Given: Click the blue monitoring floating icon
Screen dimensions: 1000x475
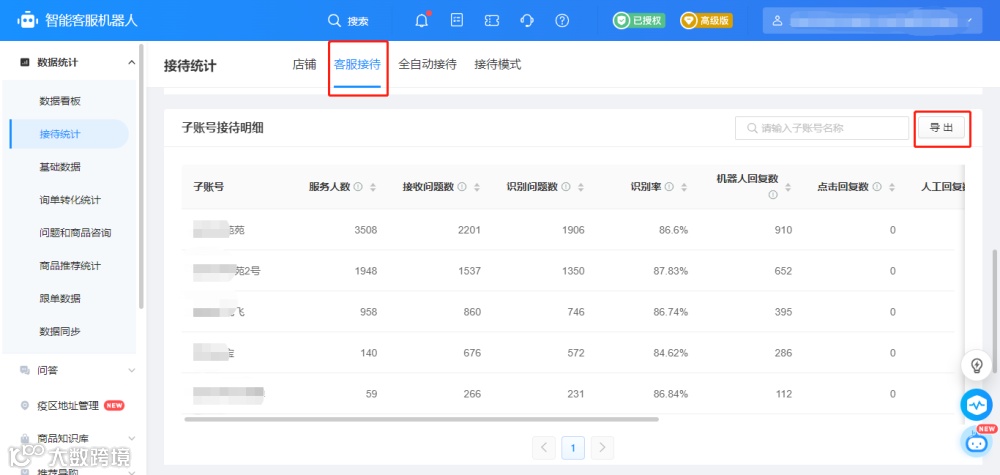Looking at the screenshot, I should (x=976, y=405).
